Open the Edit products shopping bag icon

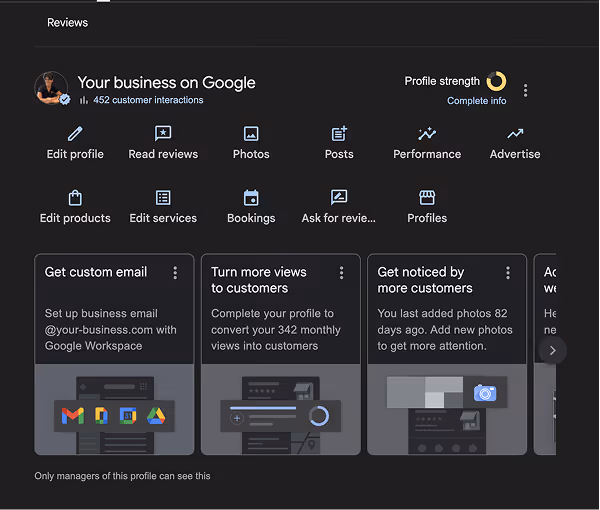tap(75, 197)
